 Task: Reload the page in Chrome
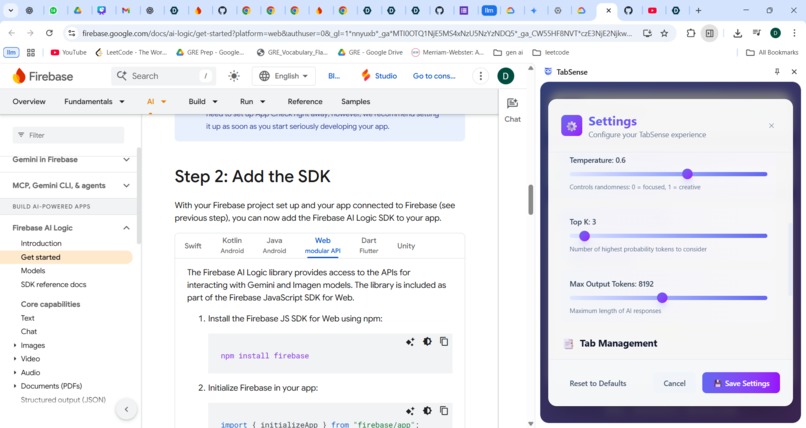(x=49, y=33)
